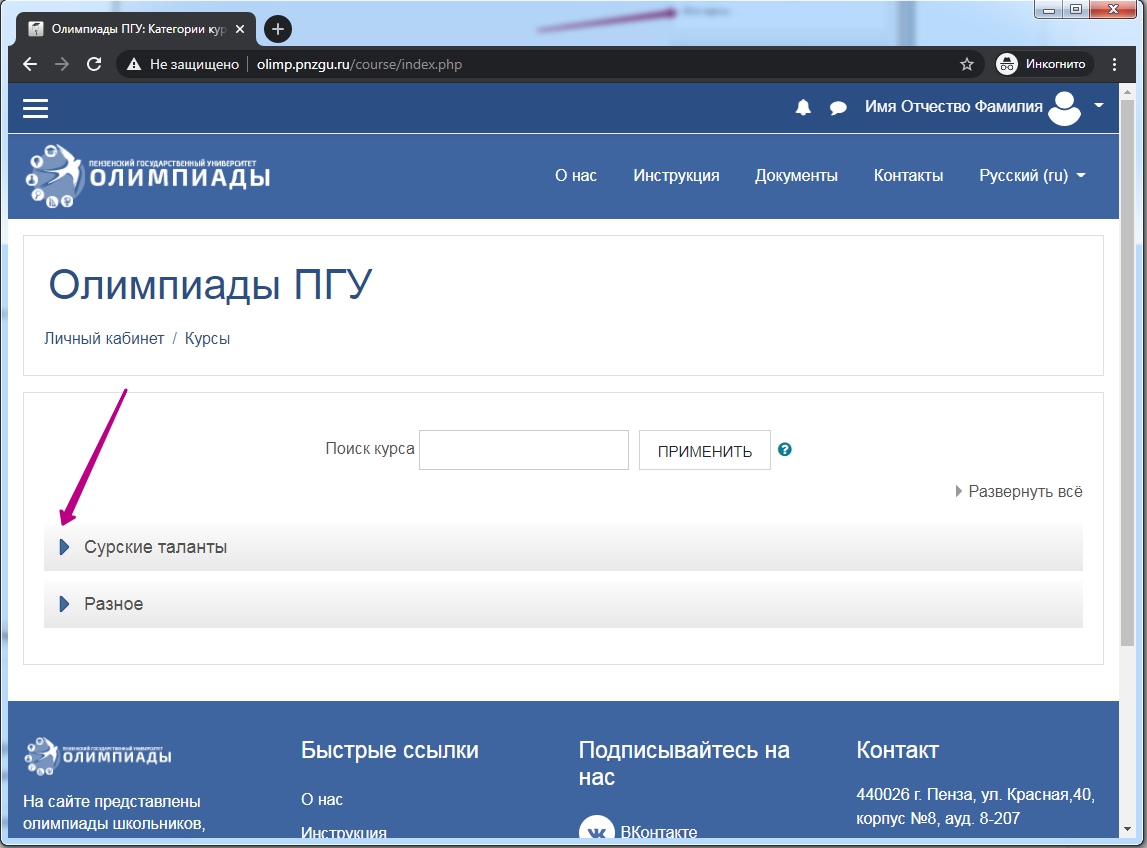Open the browser three-dot menu

[x=1114, y=64]
